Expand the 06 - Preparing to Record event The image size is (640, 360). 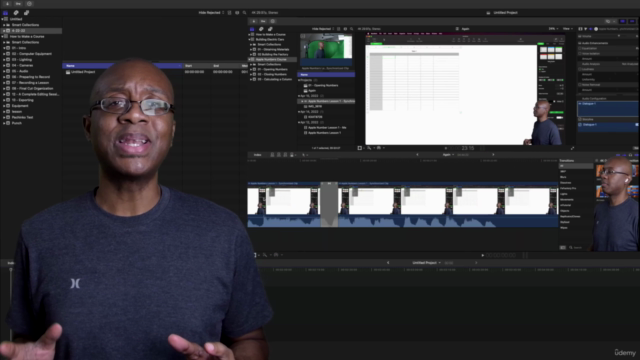4,77
